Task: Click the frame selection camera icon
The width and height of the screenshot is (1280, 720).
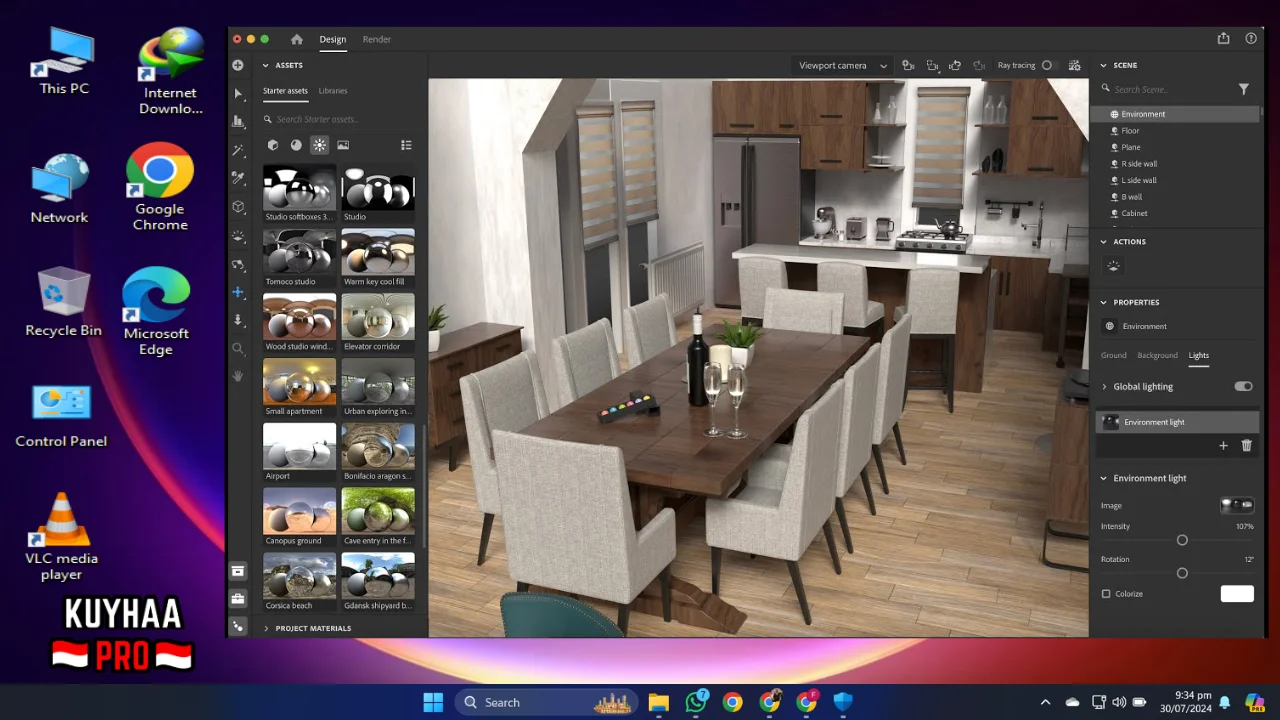Action: [x=932, y=65]
